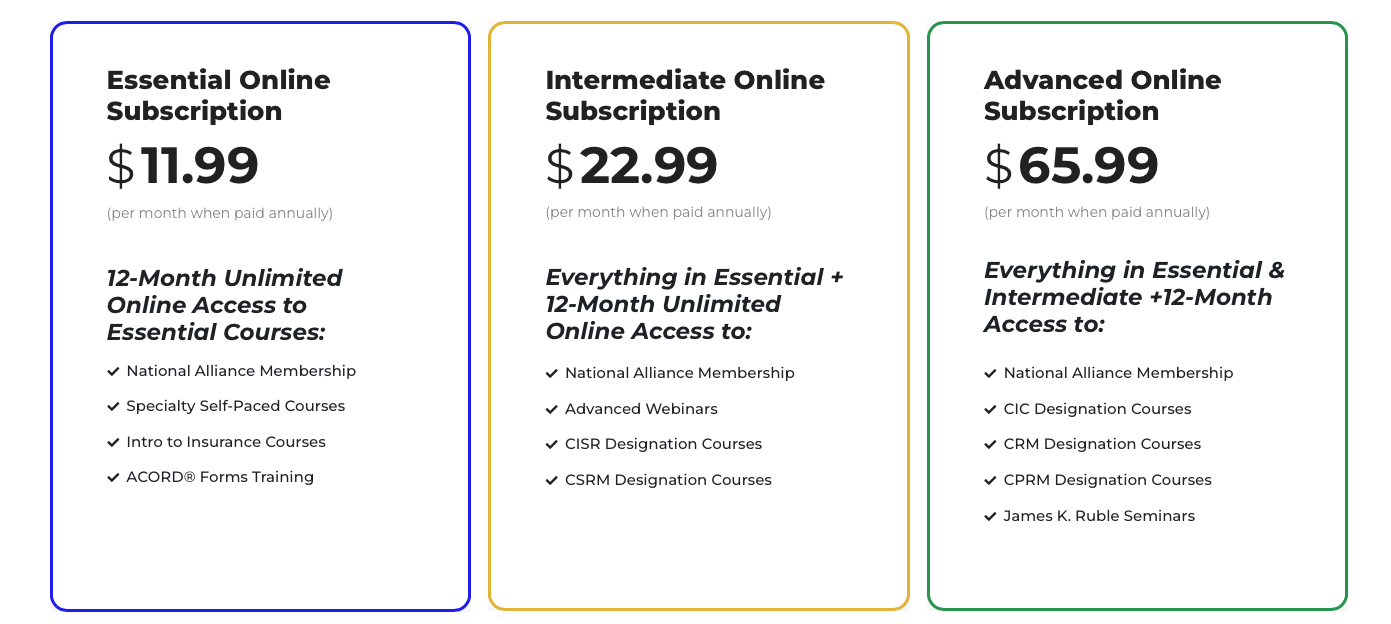The height and width of the screenshot is (624, 1391).
Task: Click checkmark next to CIC Designation Courses
Action: tap(990, 409)
